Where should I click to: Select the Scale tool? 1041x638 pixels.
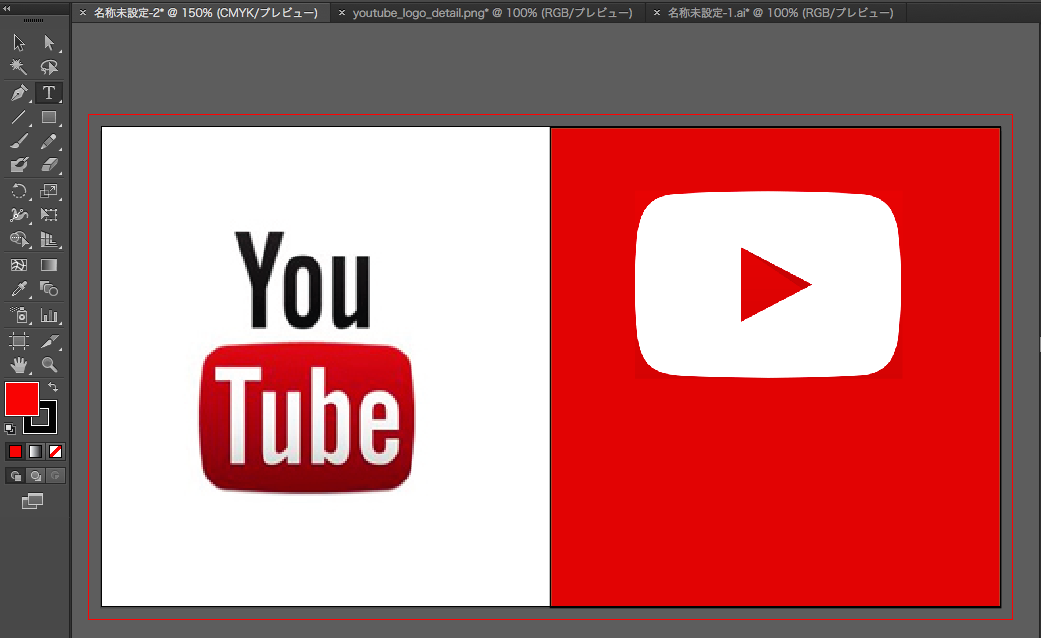tap(49, 191)
